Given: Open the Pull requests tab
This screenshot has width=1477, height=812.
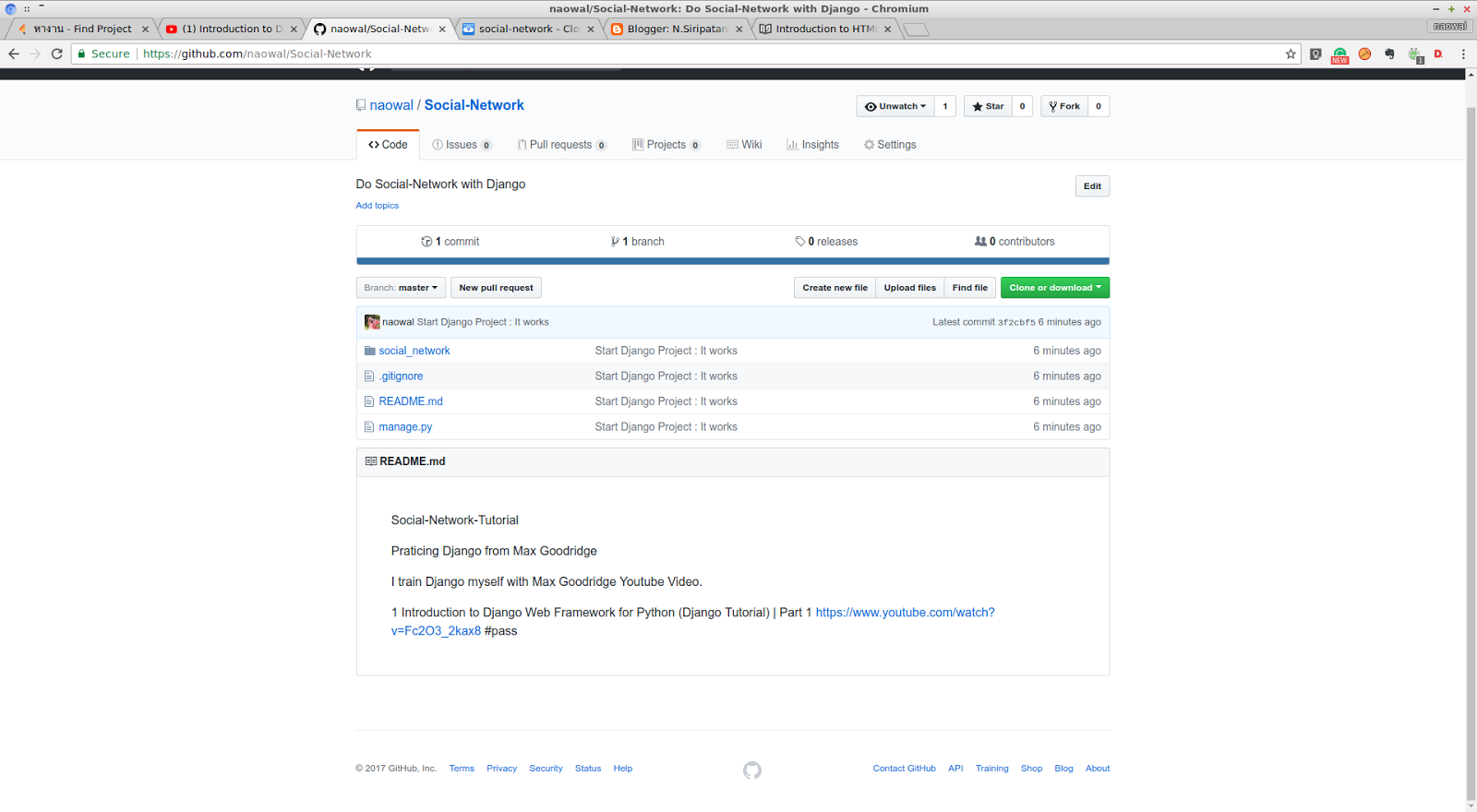Looking at the screenshot, I should point(561,145).
